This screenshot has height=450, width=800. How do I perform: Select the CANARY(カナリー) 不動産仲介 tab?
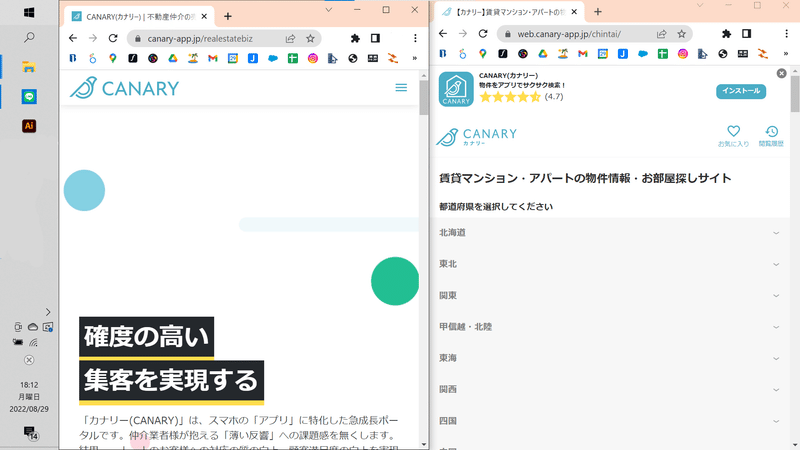(138, 16)
